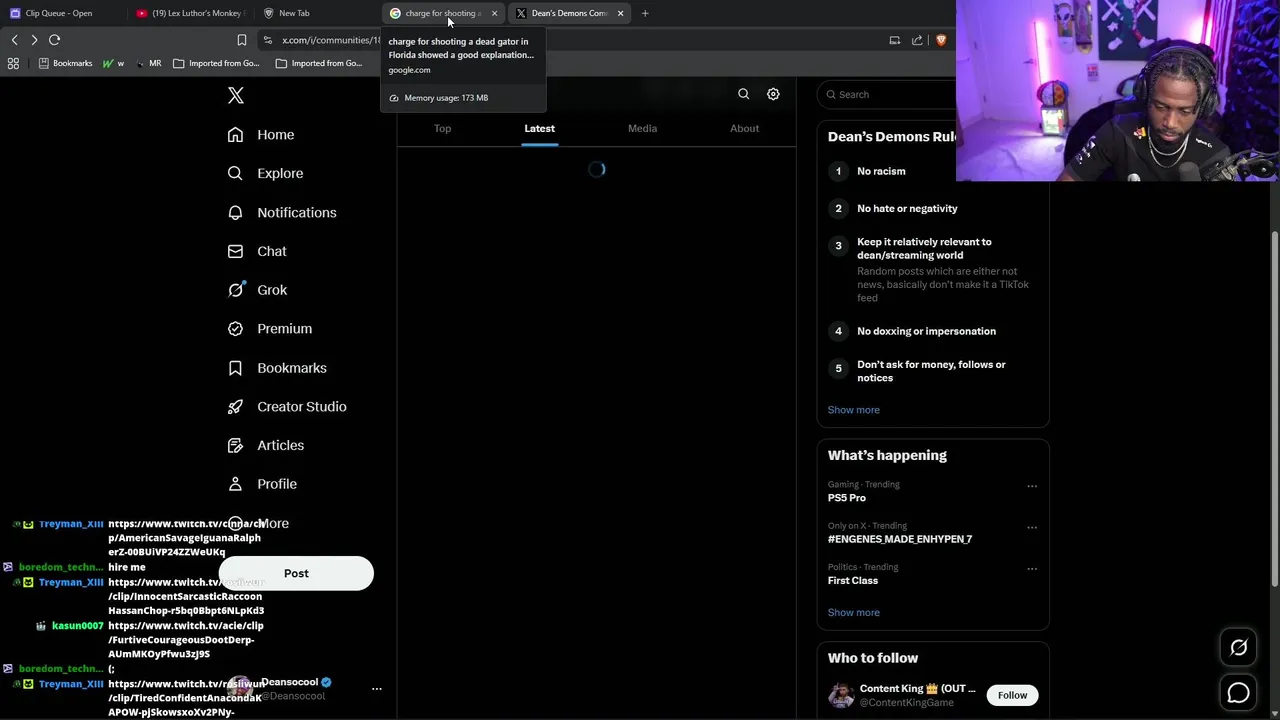This screenshot has height=720, width=1280.
Task: Open options for First Class trend
Action: point(1032,568)
